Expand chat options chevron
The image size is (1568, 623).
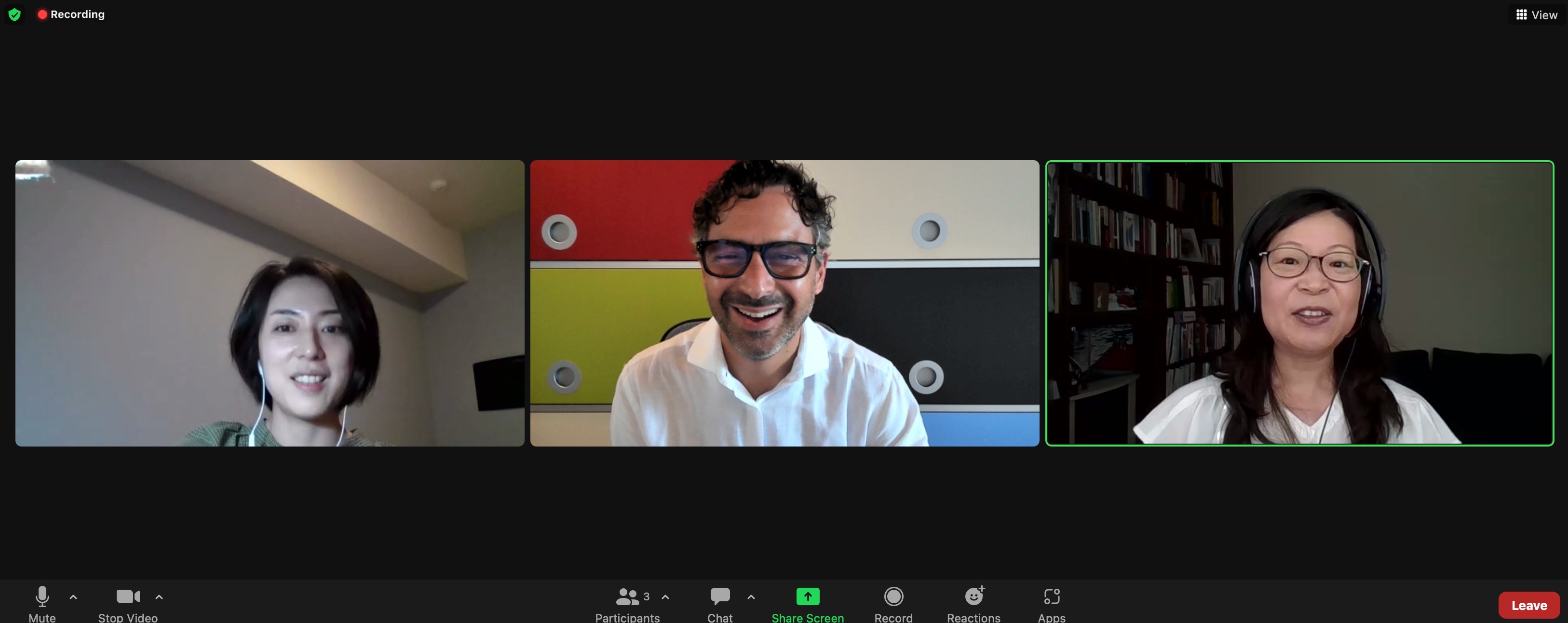(x=751, y=597)
